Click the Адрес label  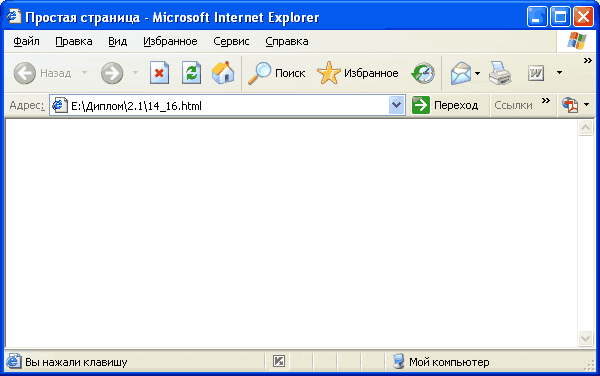(27, 105)
